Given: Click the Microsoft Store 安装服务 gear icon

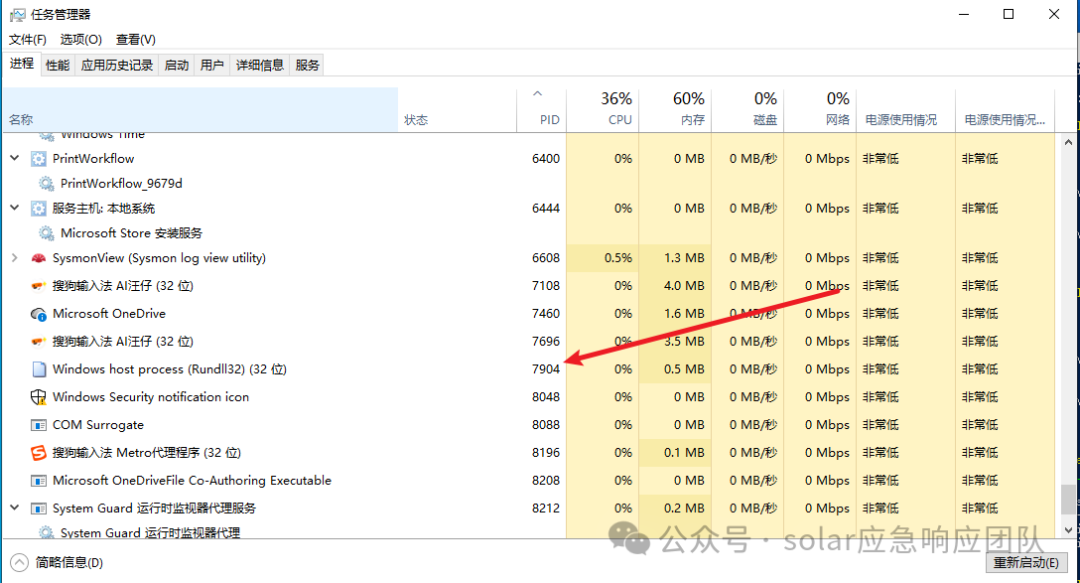Looking at the screenshot, I should (46, 233).
